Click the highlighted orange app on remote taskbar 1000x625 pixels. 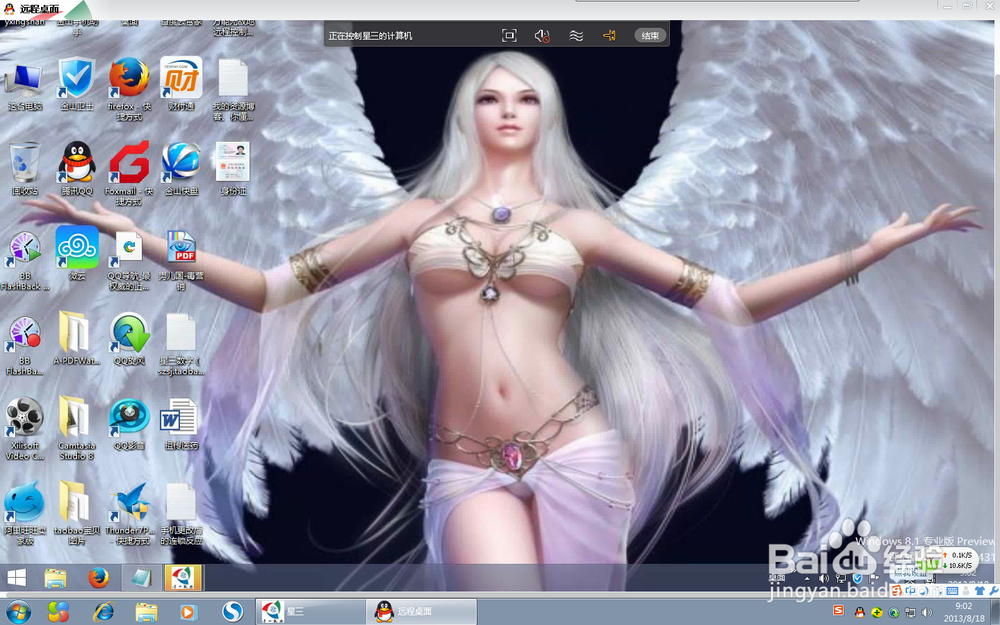[x=184, y=578]
